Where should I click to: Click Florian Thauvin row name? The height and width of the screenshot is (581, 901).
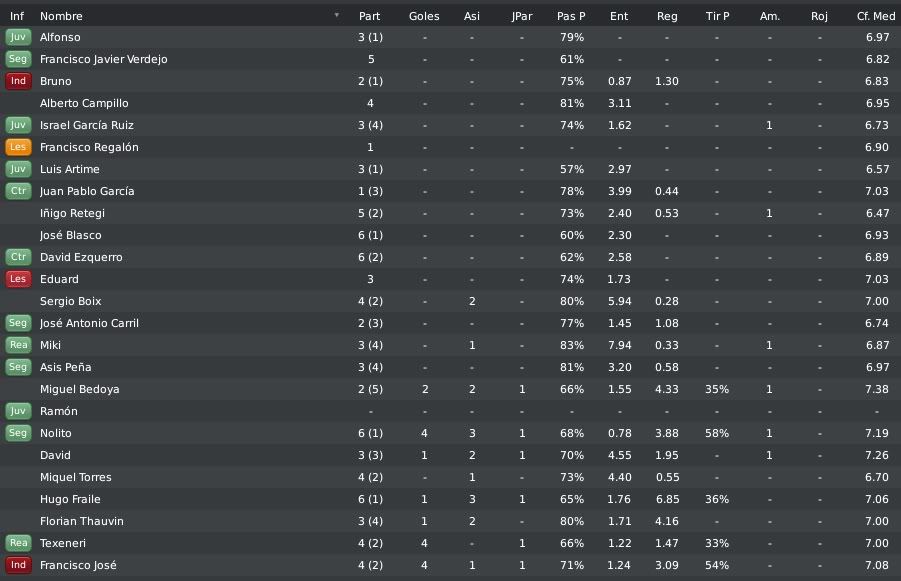[x=82, y=521]
